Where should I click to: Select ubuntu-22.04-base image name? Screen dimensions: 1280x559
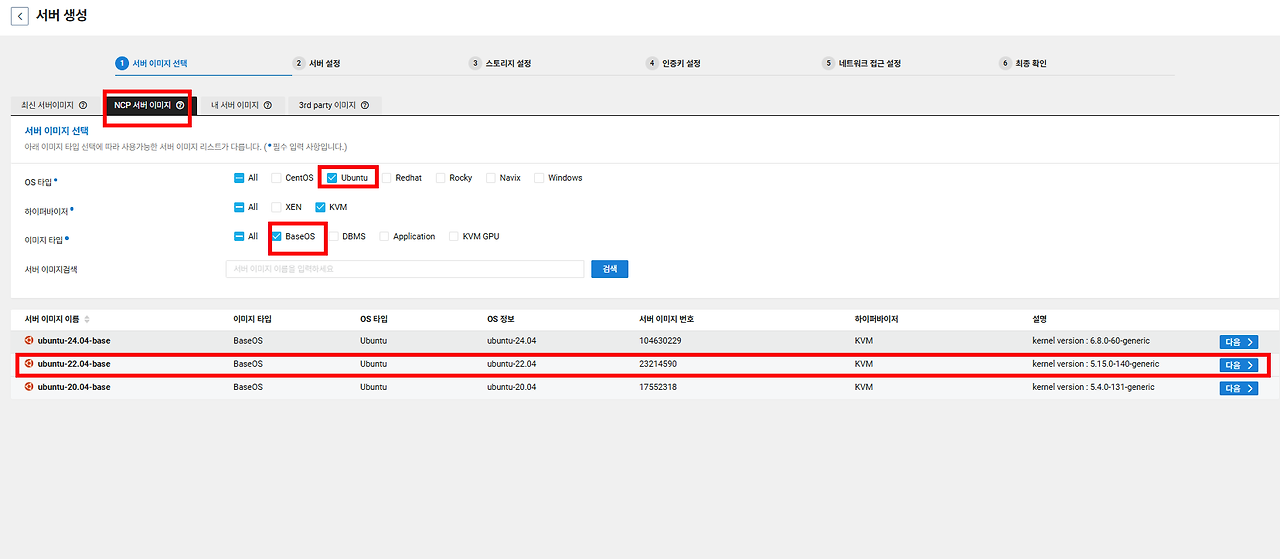click(x=74, y=364)
